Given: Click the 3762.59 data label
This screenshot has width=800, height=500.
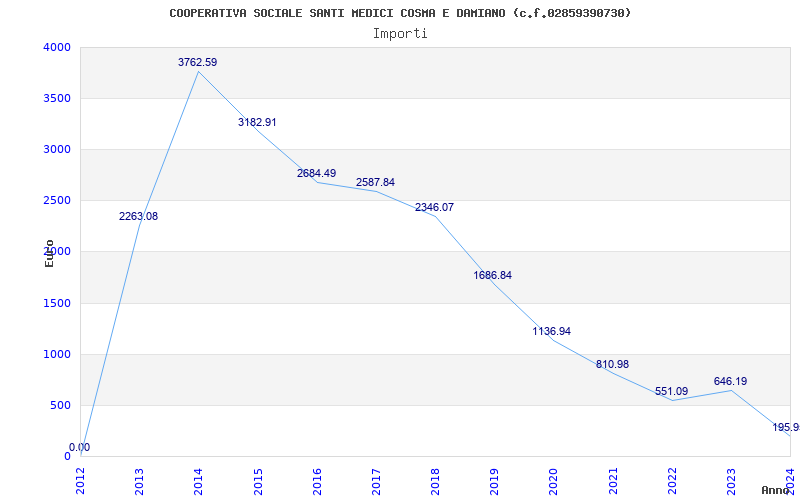Looking at the screenshot, I should (x=197, y=62).
